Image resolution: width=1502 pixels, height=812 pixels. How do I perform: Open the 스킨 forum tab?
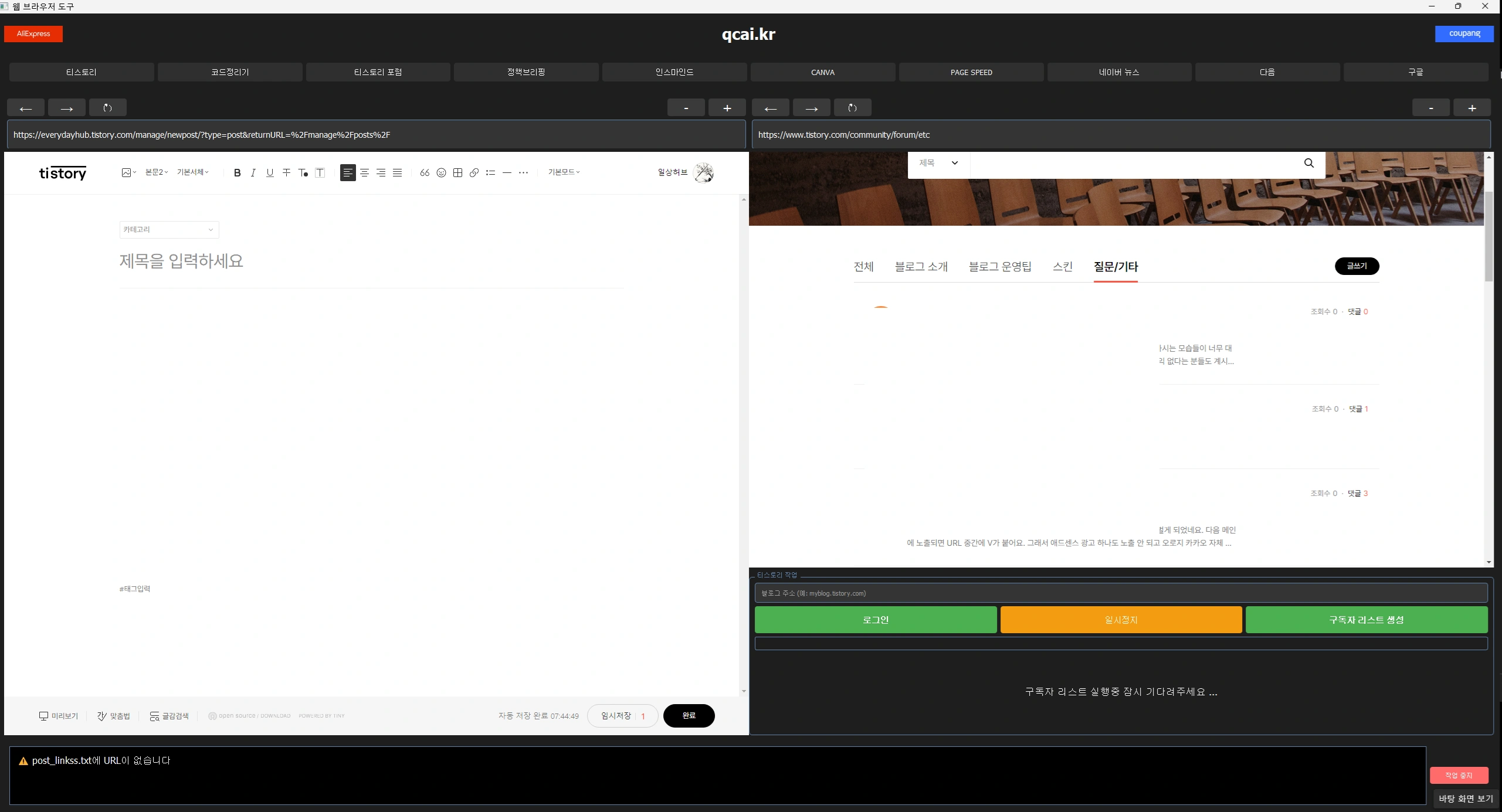(x=1062, y=267)
